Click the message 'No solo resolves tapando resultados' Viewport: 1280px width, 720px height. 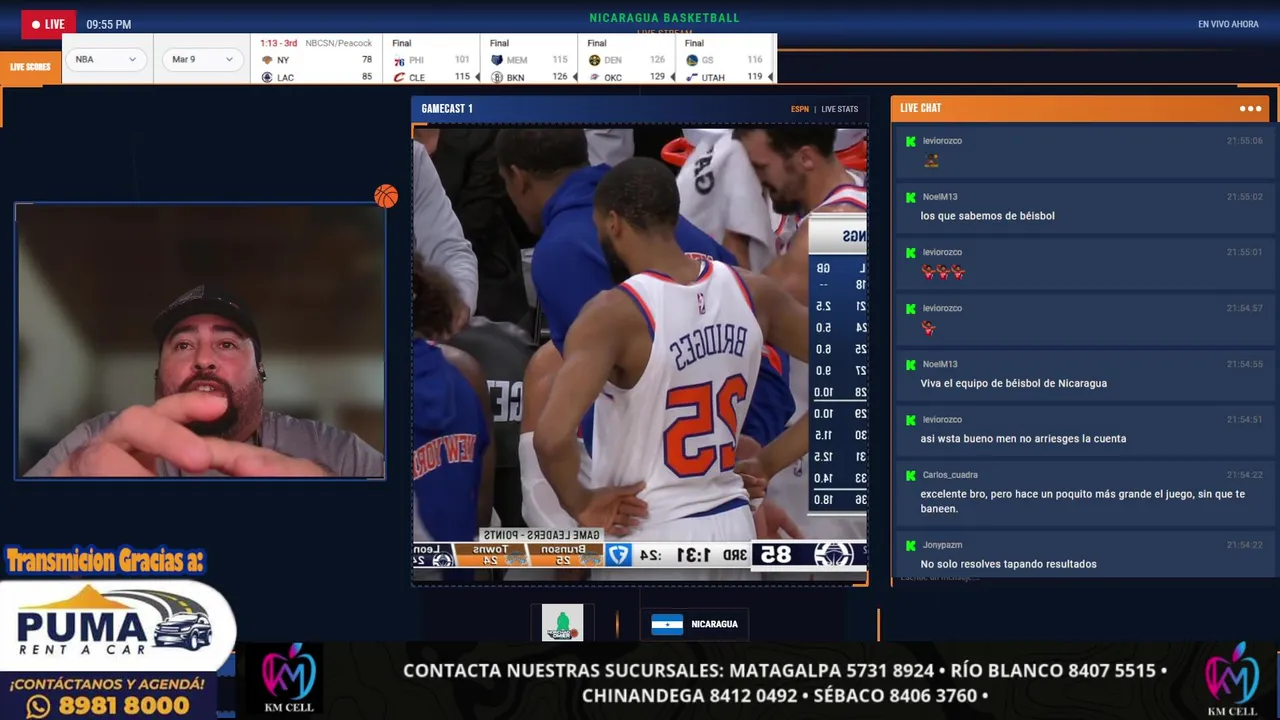coord(1008,564)
